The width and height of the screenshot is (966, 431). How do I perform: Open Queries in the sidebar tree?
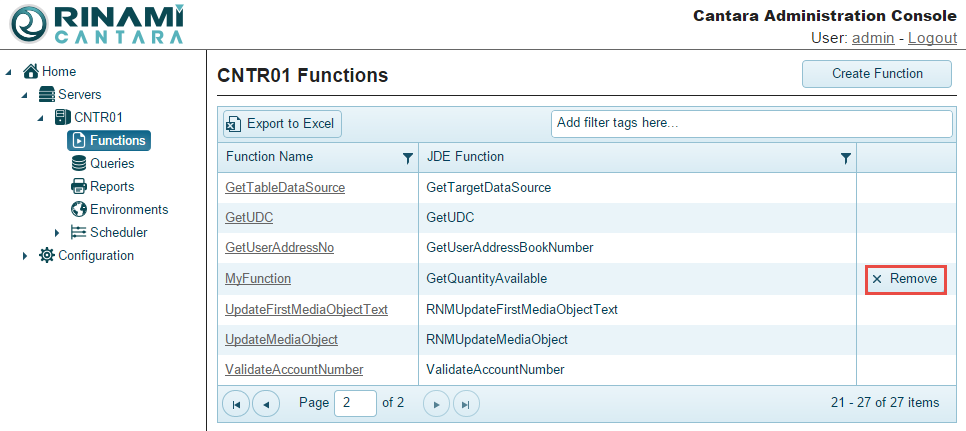(111, 163)
